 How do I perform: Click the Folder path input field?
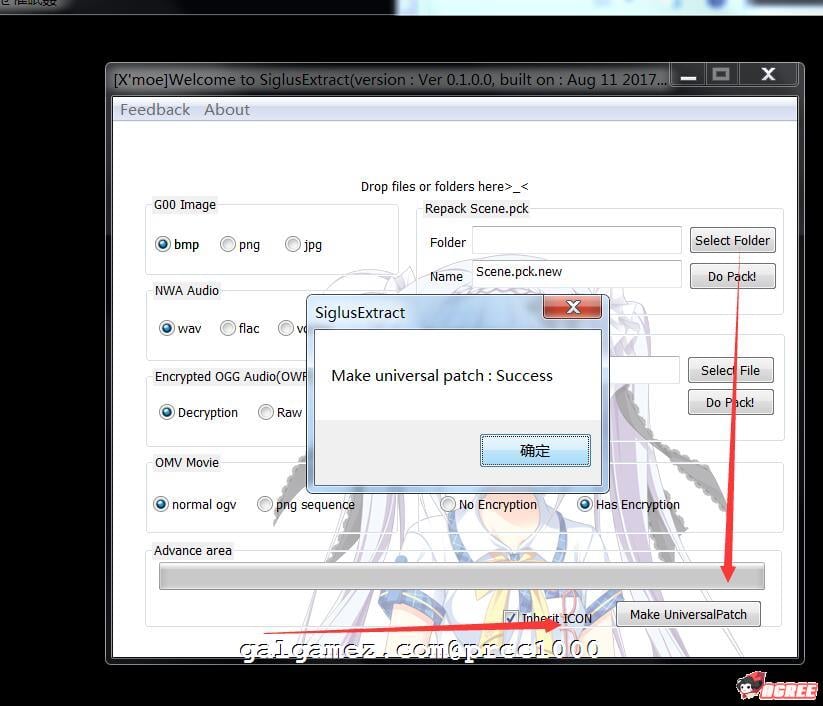tap(576, 241)
